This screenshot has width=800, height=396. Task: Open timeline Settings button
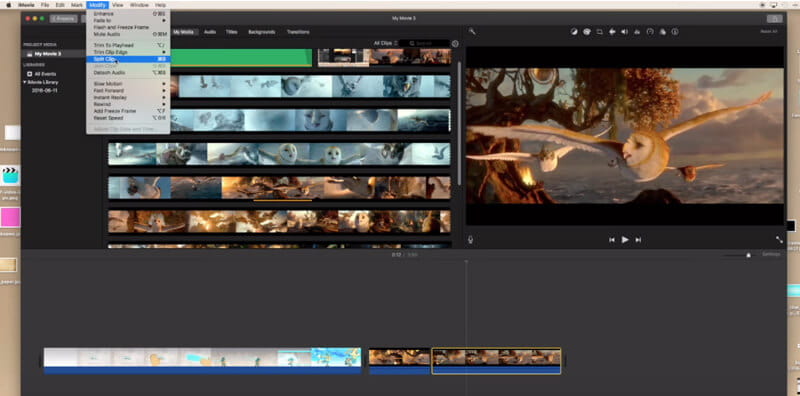771,254
